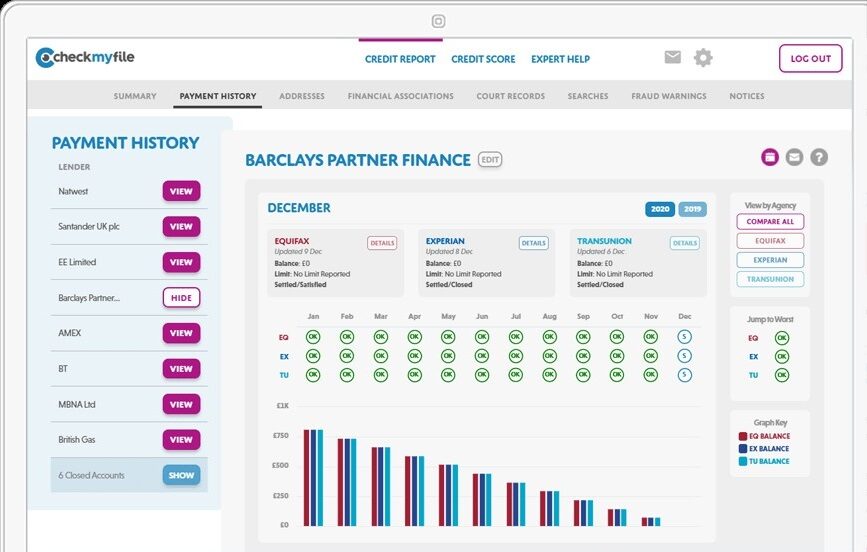Open Equifax Details
This screenshot has height=552, width=867.
382,243
